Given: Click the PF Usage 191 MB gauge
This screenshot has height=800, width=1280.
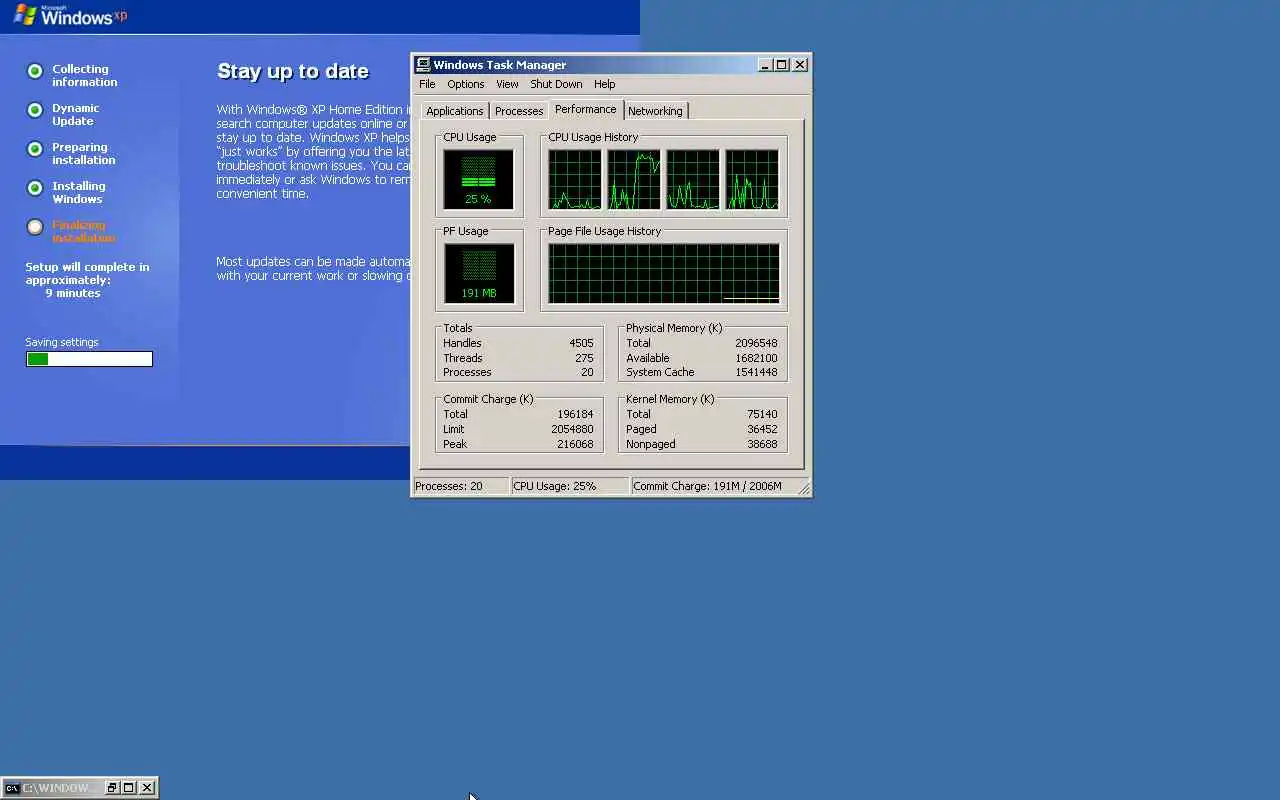Looking at the screenshot, I should (x=478, y=273).
